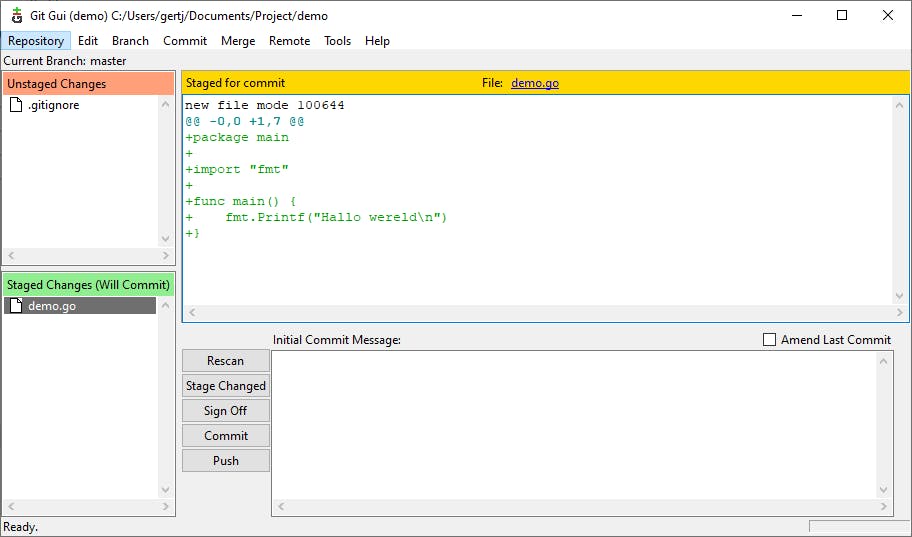
Task: Click the commit message left scroll arrow
Action: [x=281, y=506]
